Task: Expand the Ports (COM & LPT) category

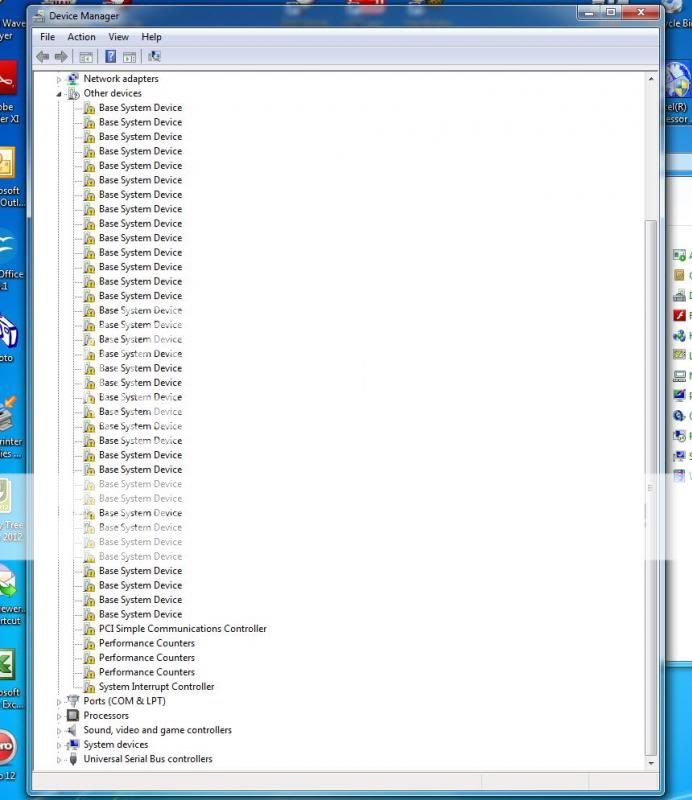Action: click(x=59, y=702)
